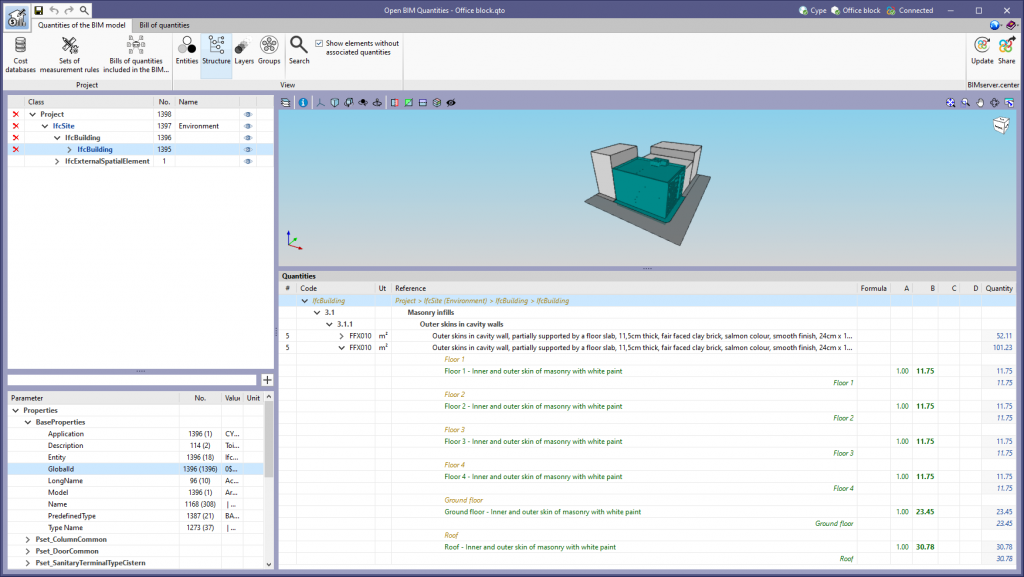Open the Cost databases tool
This screenshot has height=577, width=1024.
(21, 55)
